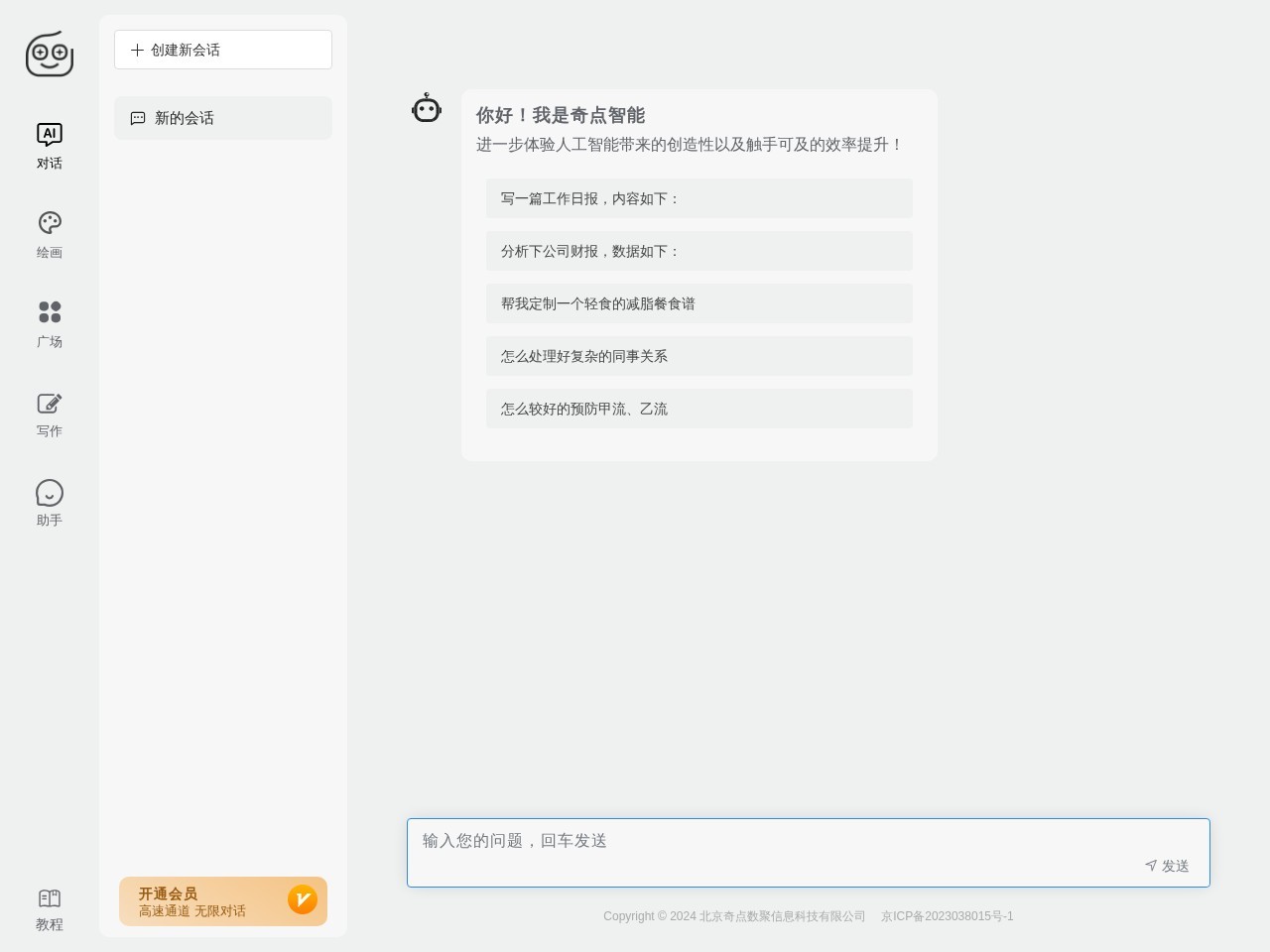The width and height of the screenshot is (1270, 952).
Task: Choose the prompt 分析下公司财报
Action: (x=698, y=251)
